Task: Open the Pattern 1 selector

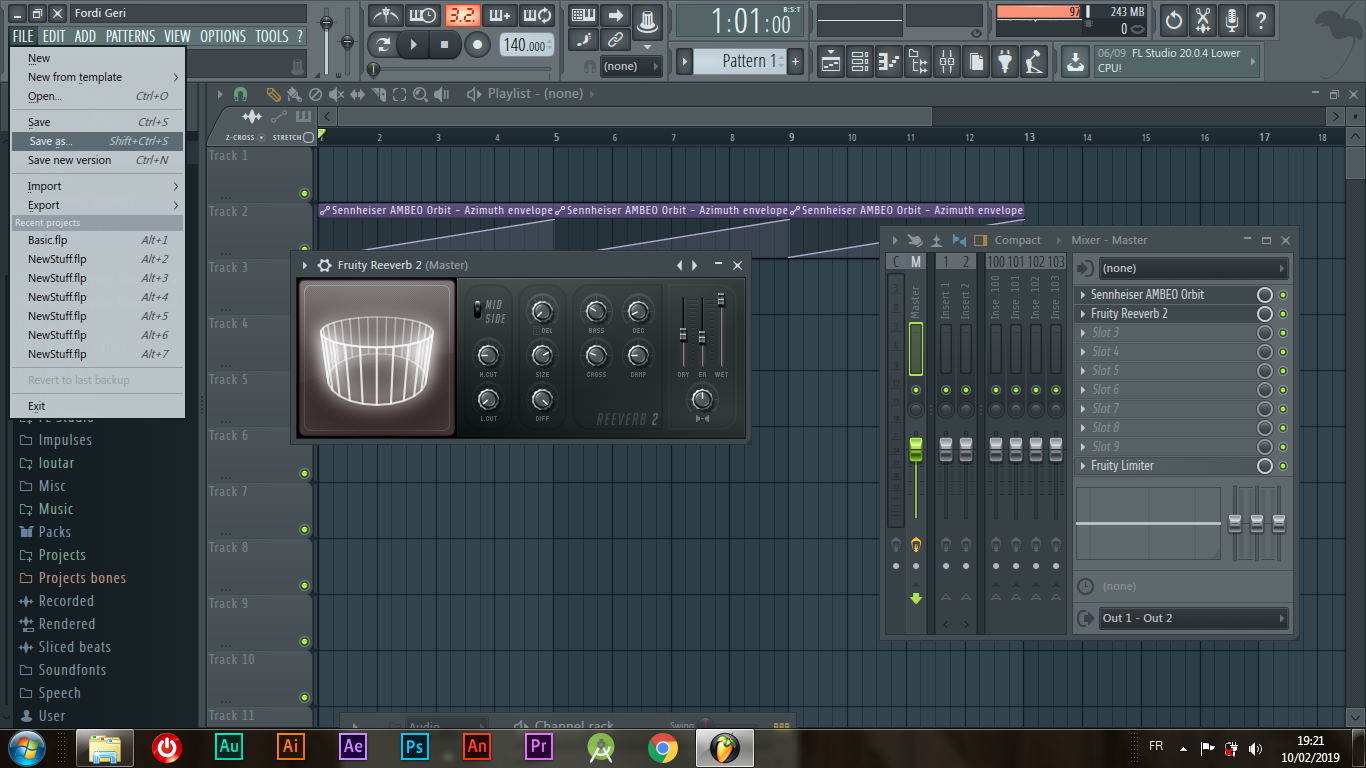Action: (x=739, y=61)
